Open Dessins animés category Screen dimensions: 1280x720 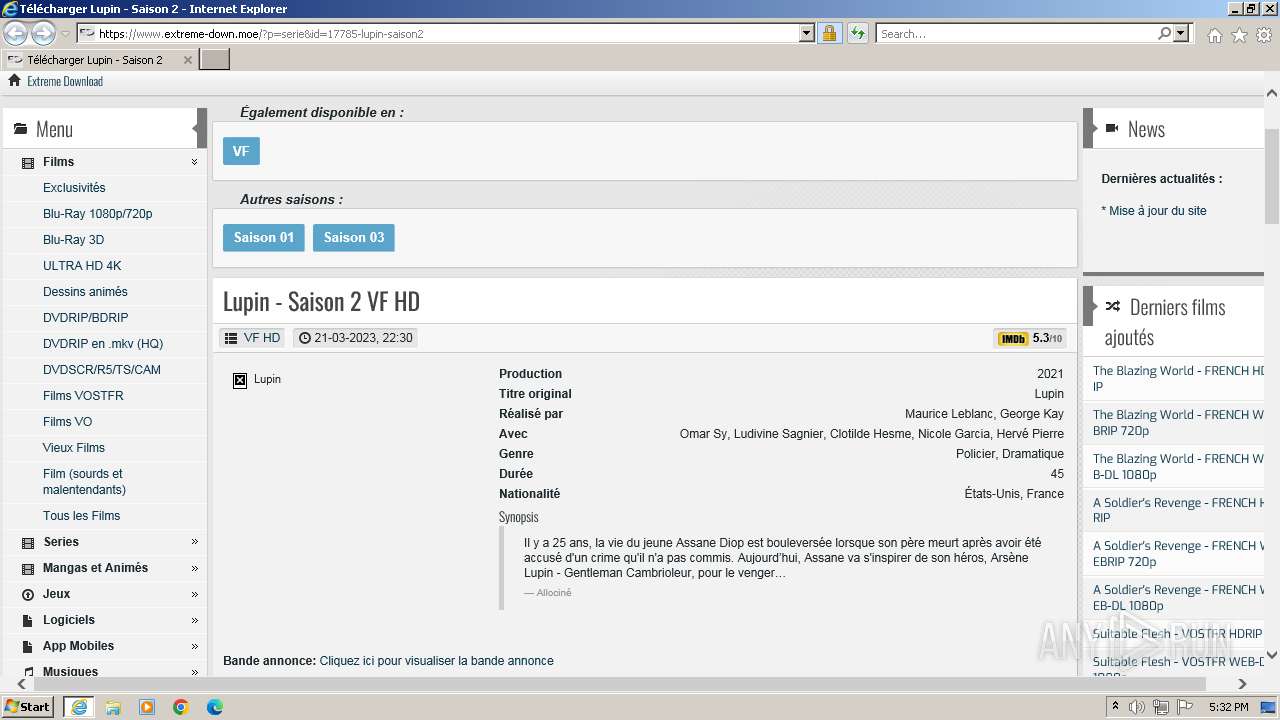click(85, 292)
